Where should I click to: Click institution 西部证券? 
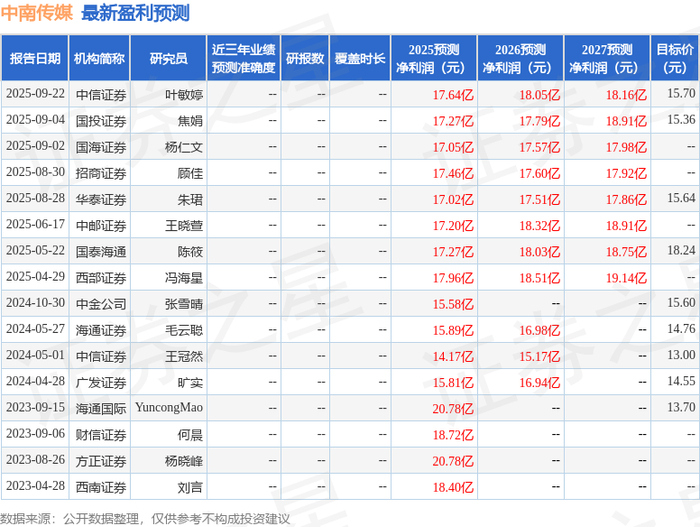[101, 278]
